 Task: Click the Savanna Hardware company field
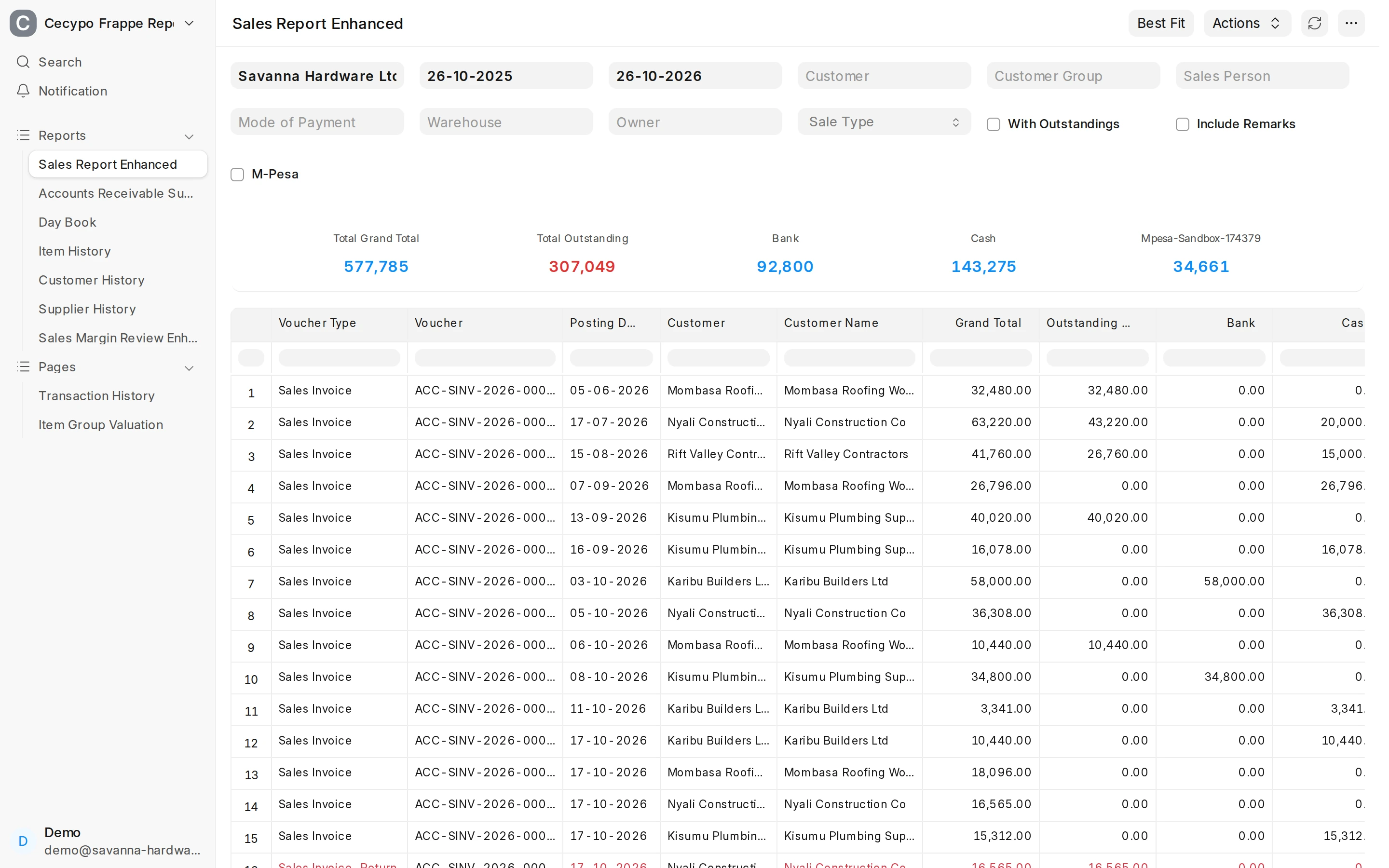317,76
